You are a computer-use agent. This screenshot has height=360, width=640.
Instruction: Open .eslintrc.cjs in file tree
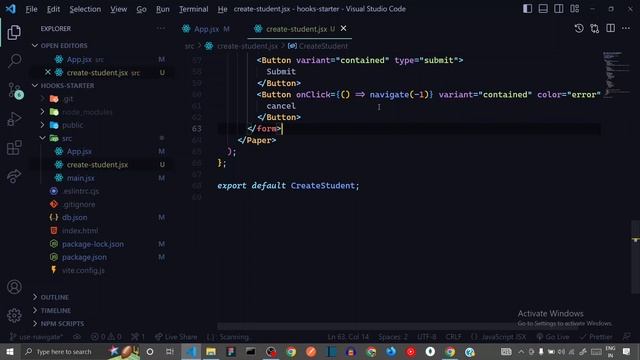point(80,191)
